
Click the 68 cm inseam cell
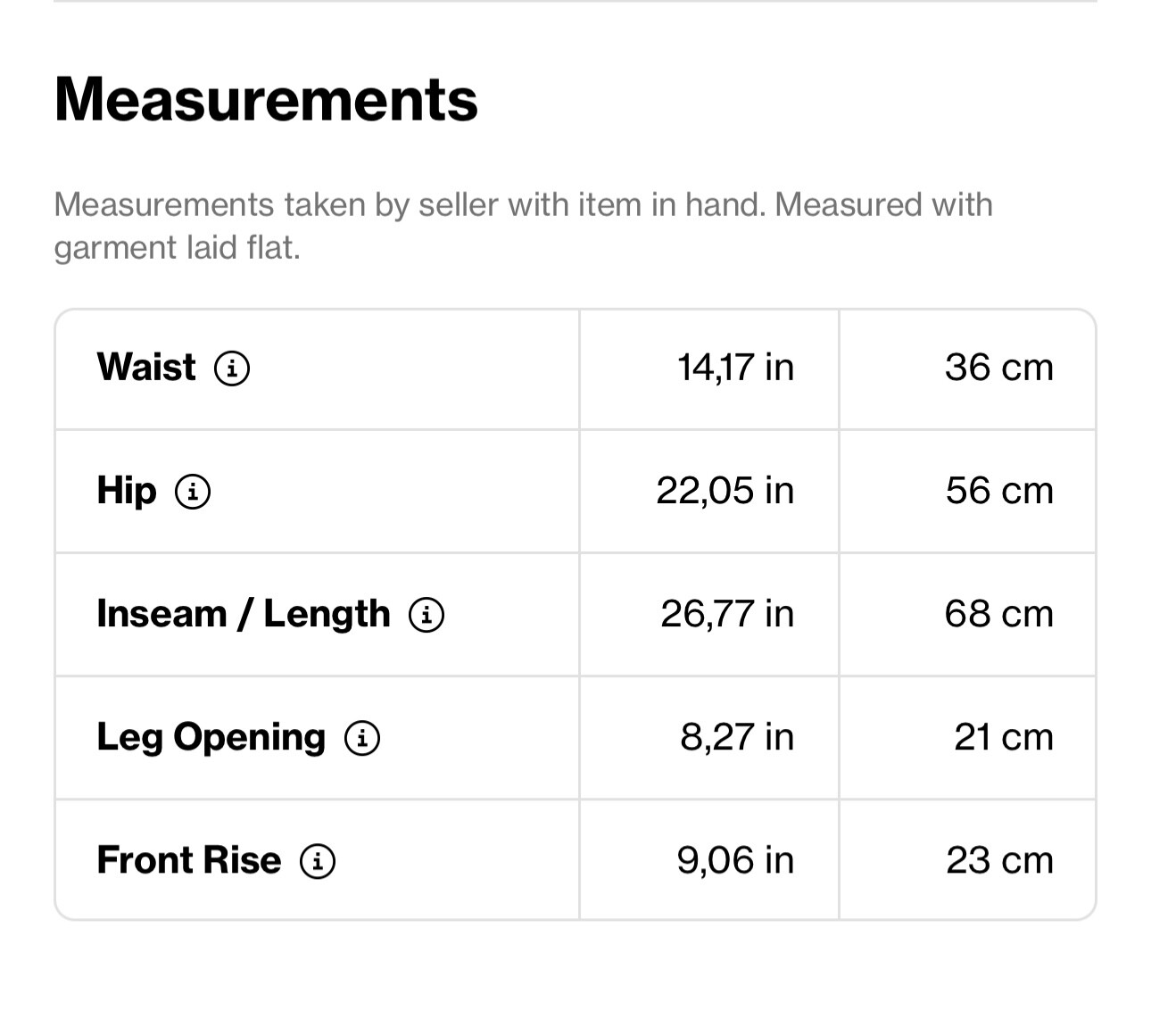(x=999, y=614)
